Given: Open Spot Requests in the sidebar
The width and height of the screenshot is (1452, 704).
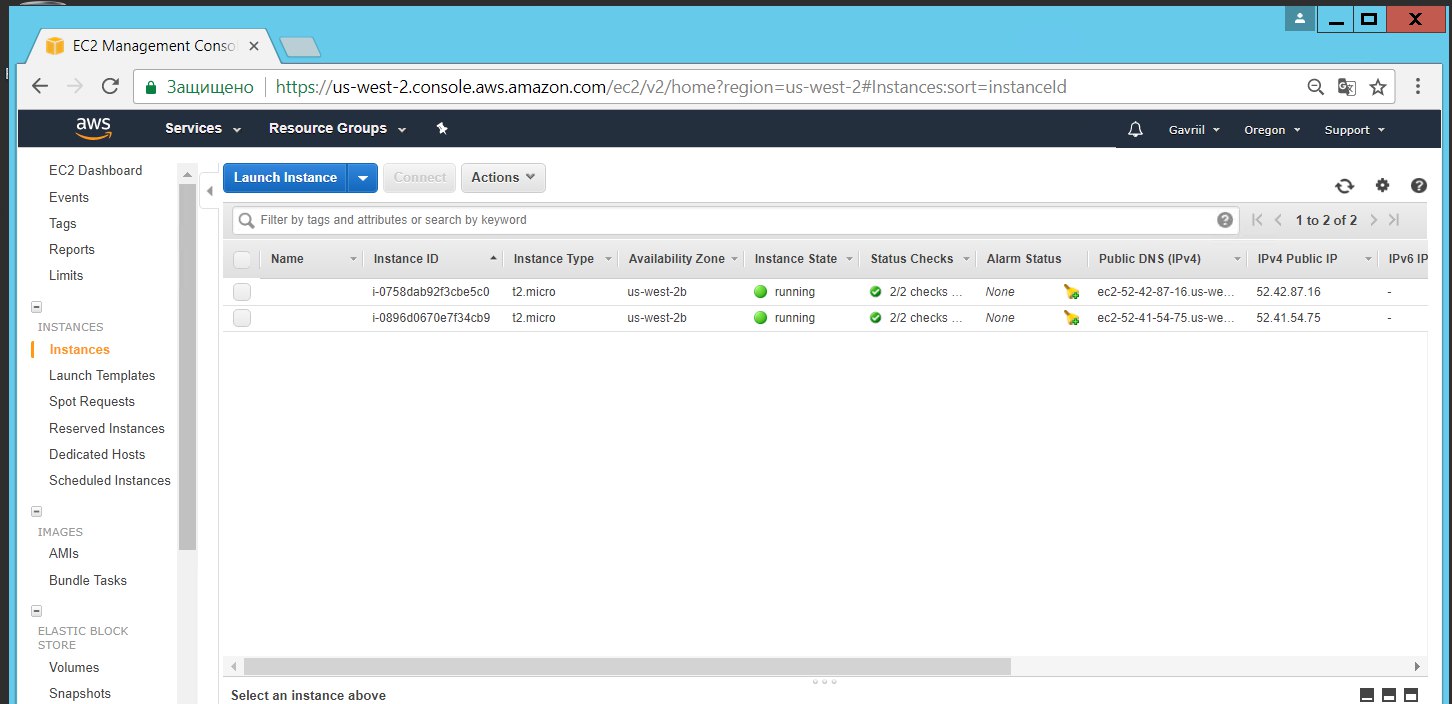Looking at the screenshot, I should pyautogui.click(x=92, y=402).
